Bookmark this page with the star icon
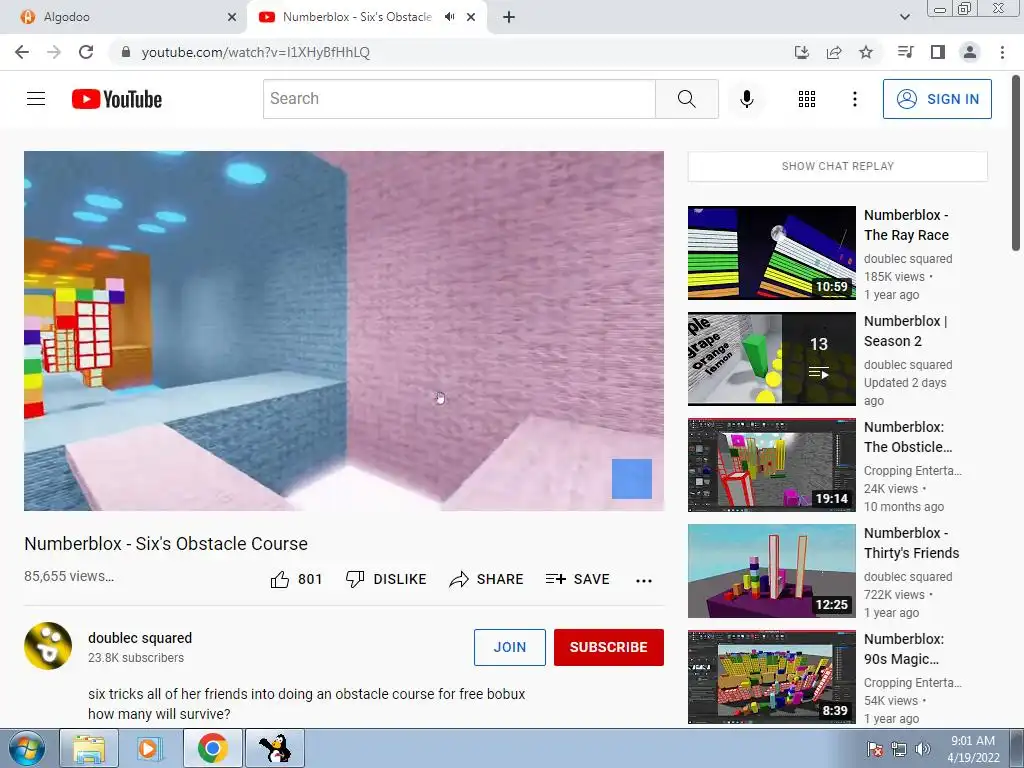Screen dimensions: 1024x768 [x=866, y=52]
